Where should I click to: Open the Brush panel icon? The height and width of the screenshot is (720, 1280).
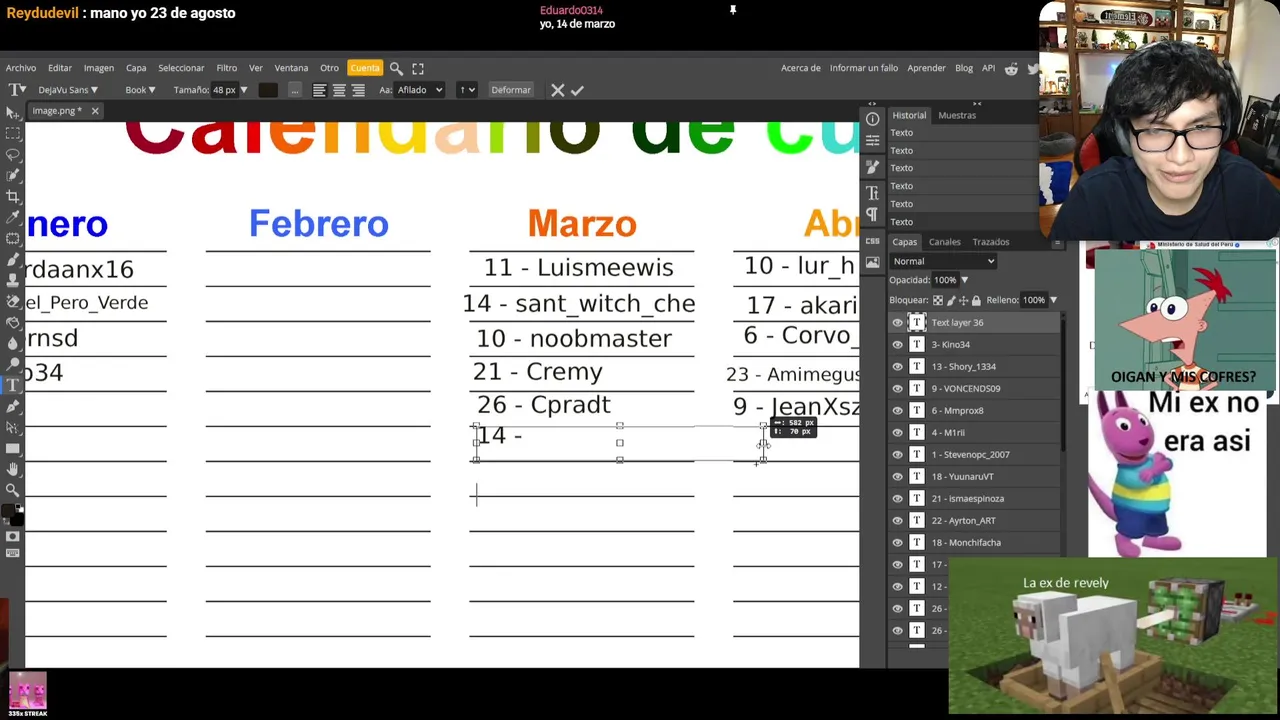(872, 167)
